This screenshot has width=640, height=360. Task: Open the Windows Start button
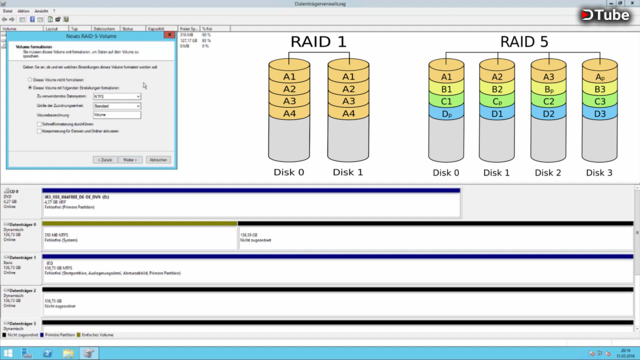click(x=8, y=353)
